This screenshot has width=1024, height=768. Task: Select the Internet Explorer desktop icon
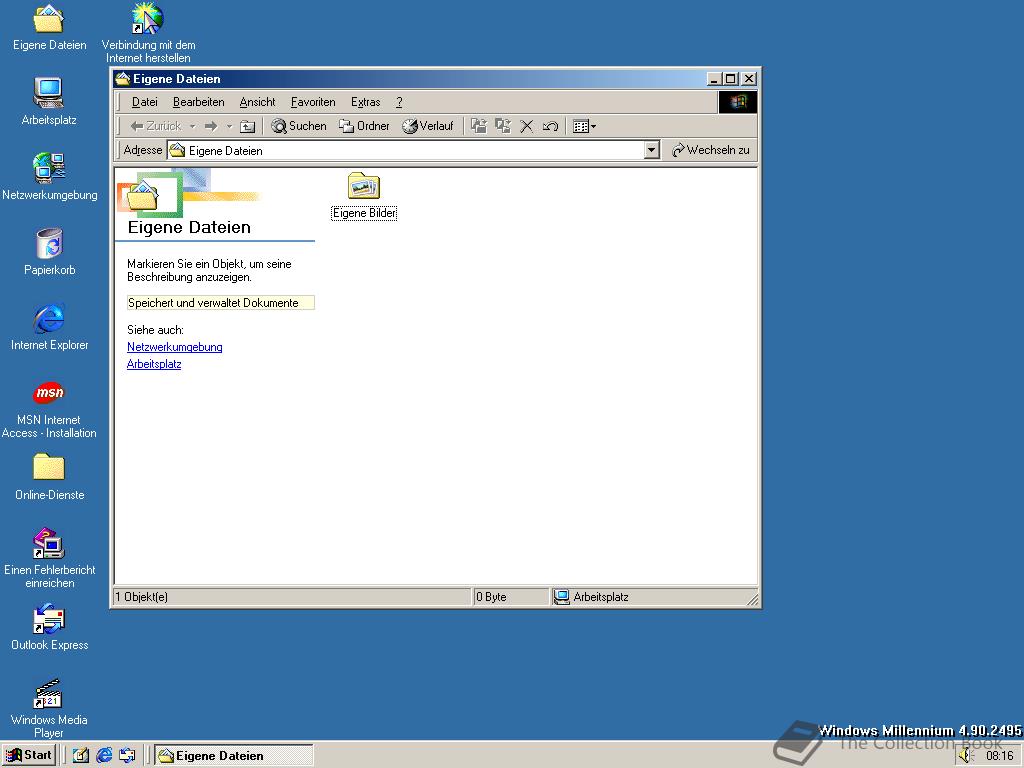(x=50, y=327)
